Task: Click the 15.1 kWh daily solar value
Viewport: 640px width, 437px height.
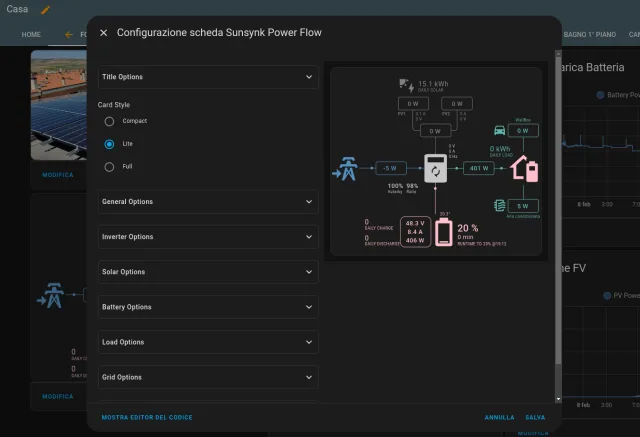Action: click(433, 84)
